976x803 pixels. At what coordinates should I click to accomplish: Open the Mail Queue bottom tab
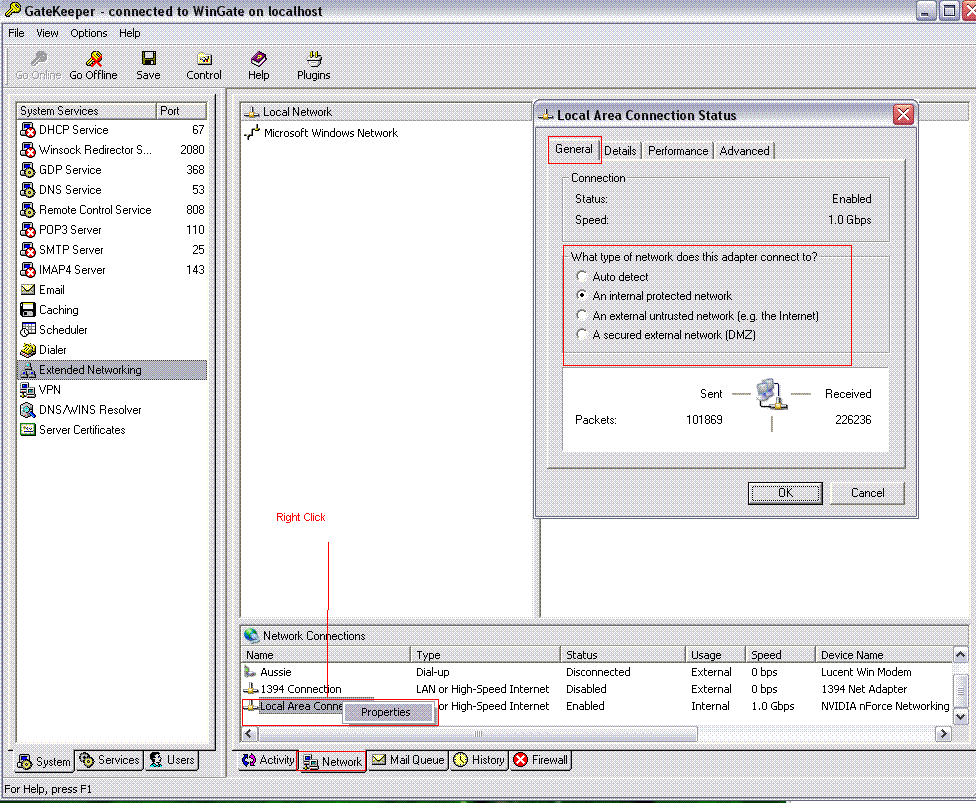pyautogui.click(x=409, y=760)
